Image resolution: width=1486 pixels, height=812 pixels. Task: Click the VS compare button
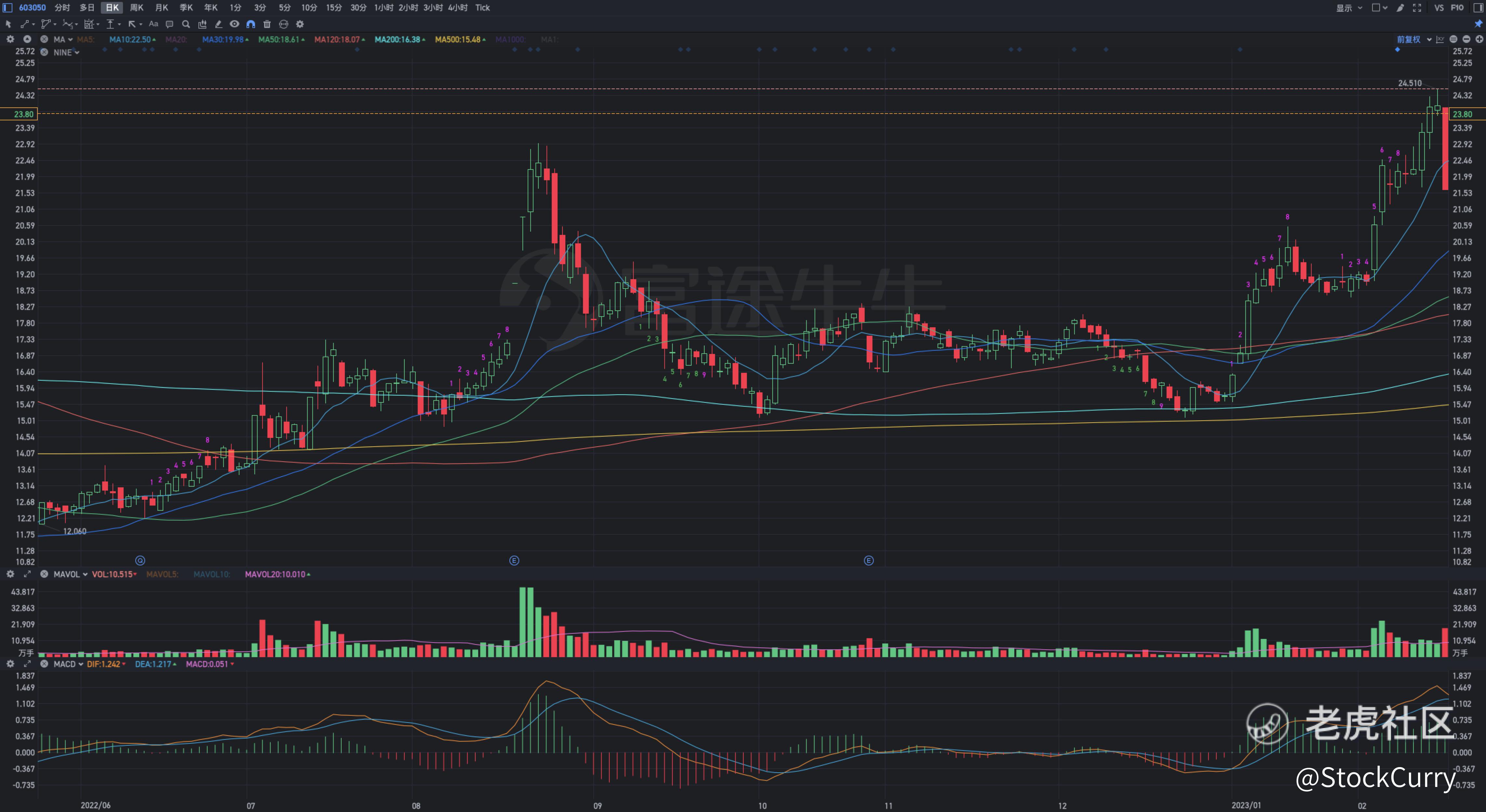tap(1439, 7)
